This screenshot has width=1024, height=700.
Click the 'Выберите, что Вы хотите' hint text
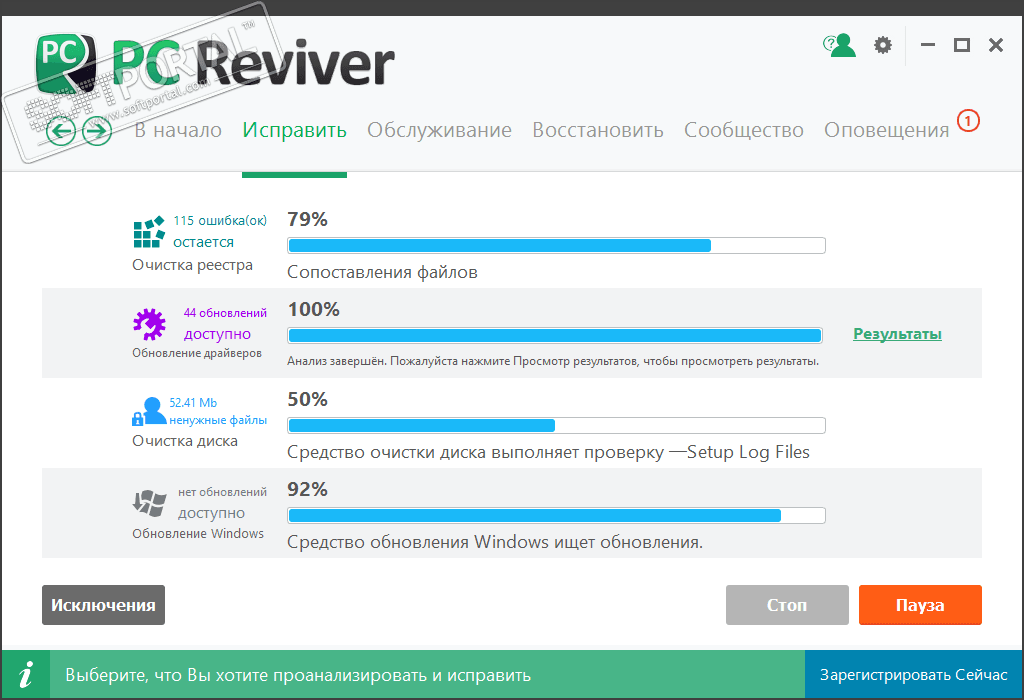pos(298,675)
